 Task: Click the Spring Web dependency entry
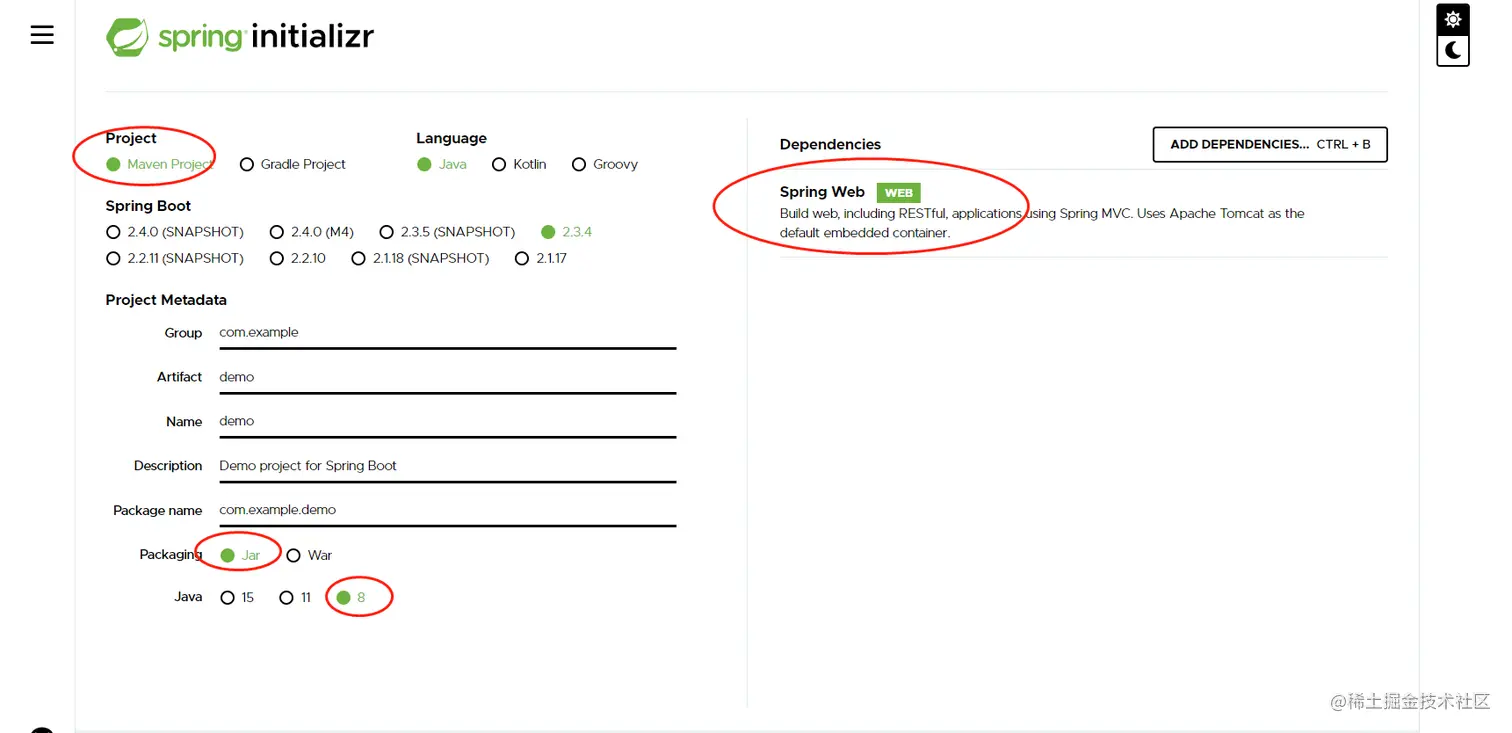1083,212
